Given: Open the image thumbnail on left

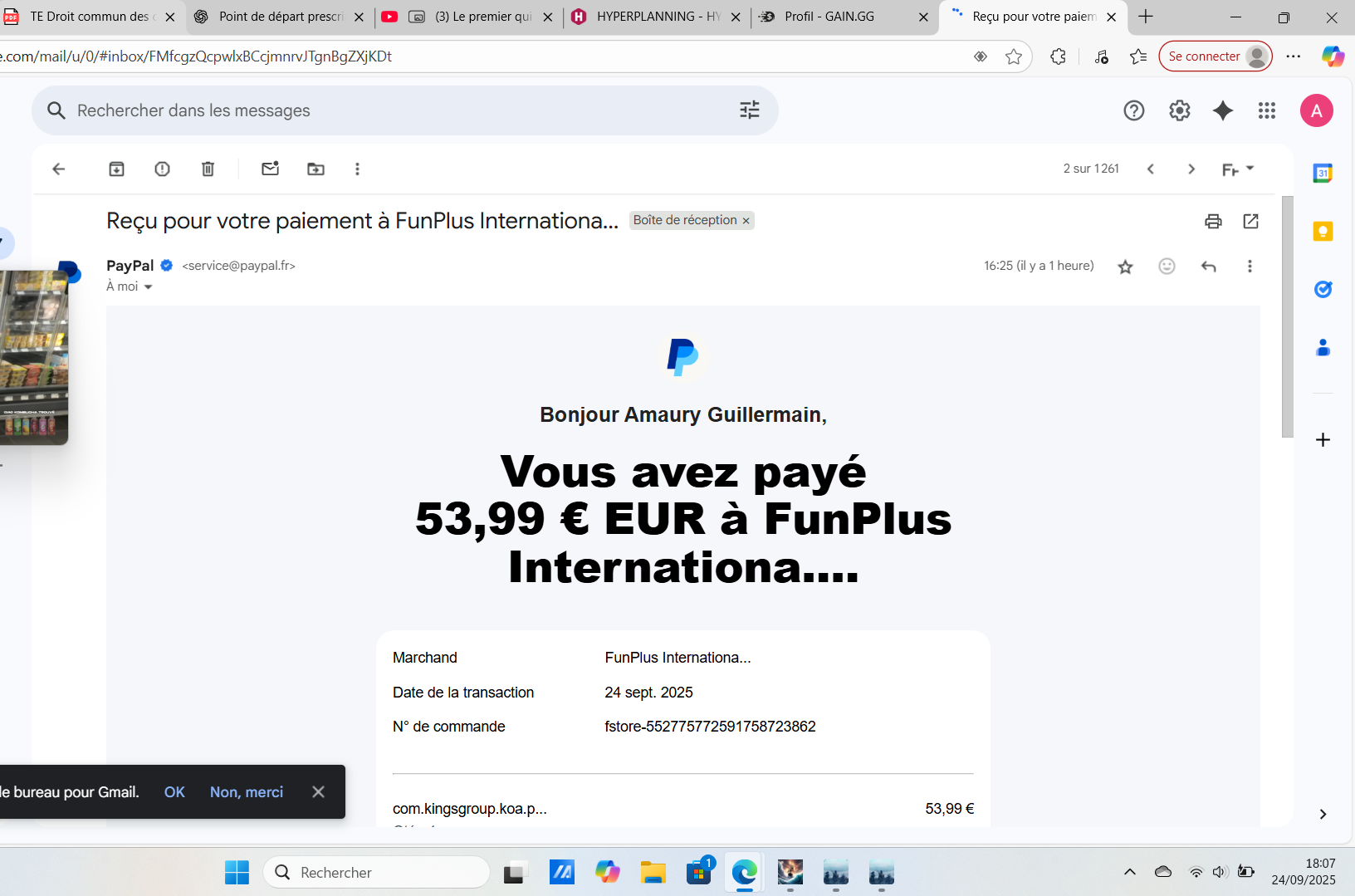Looking at the screenshot, I should pos(33,357).
